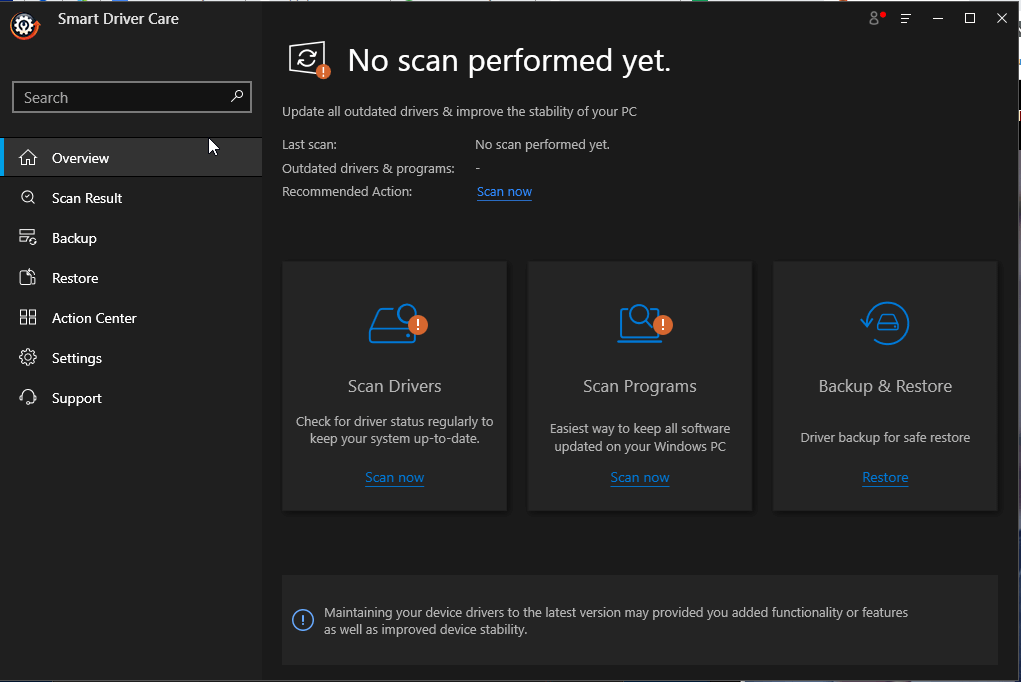This screenshot has width=1021, height=682.
Task: Open the hamburger menu in the title bar
Action: coord(905,18)
